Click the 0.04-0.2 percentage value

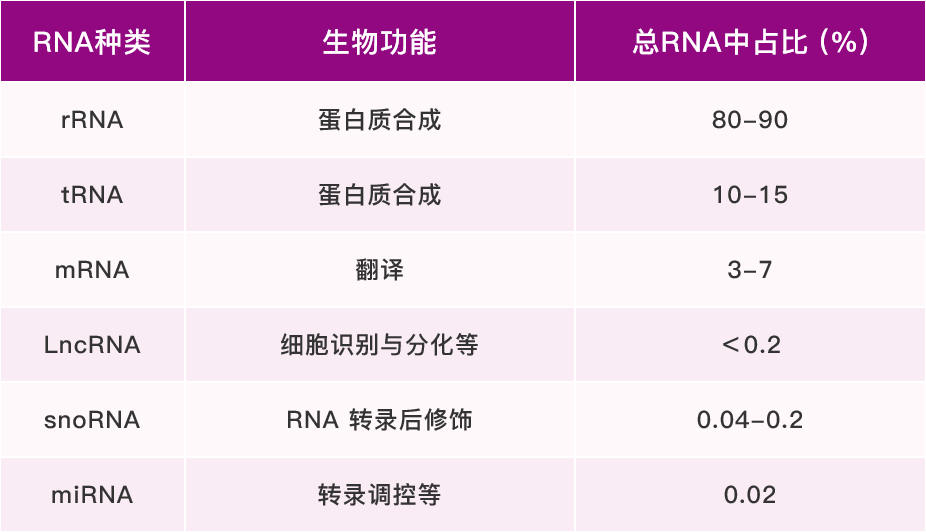click(x=750, y=420)
